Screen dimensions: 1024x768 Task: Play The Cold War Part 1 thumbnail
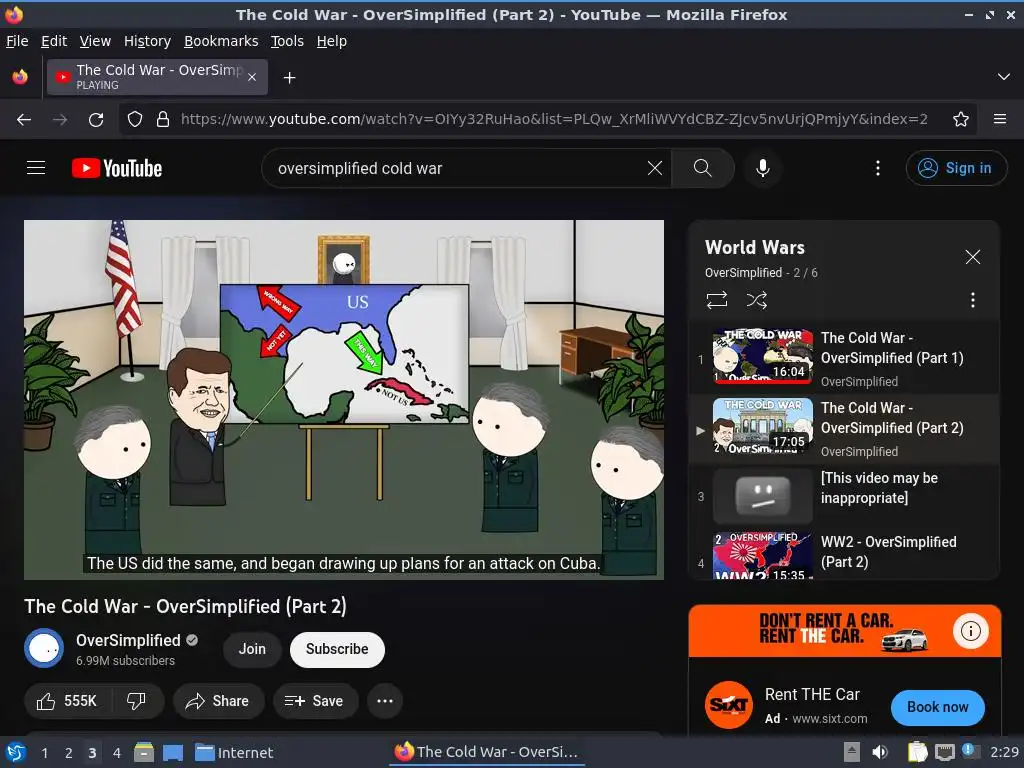(x=763, y=355)
